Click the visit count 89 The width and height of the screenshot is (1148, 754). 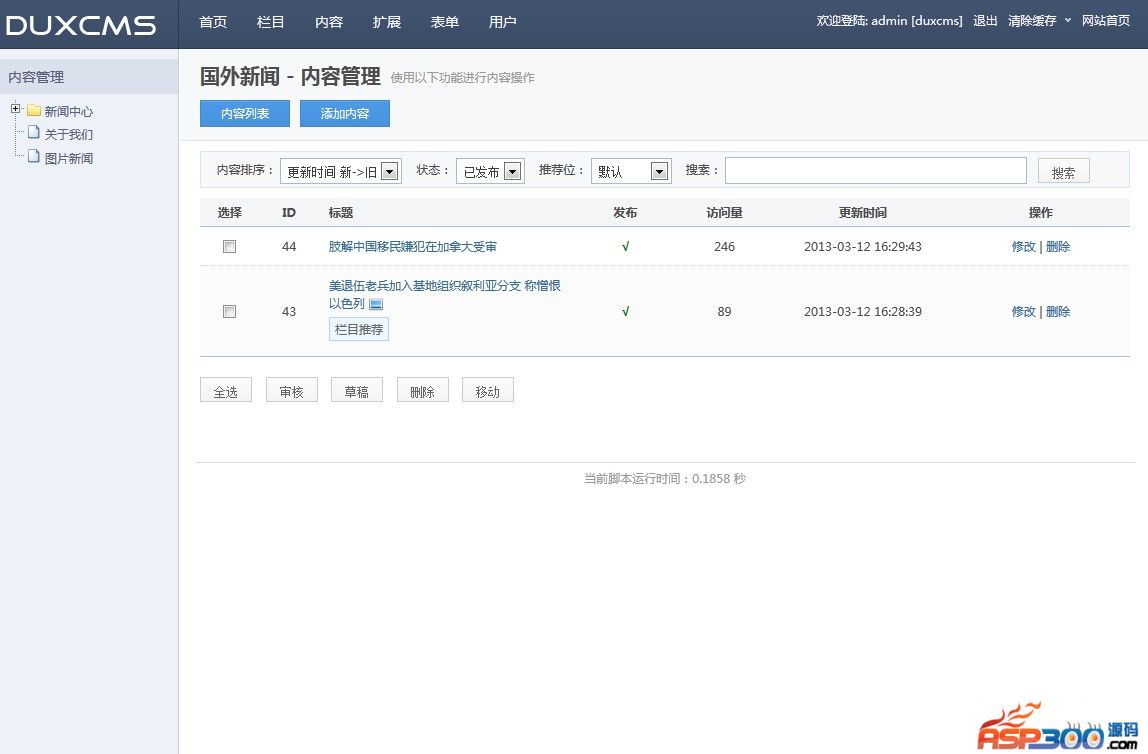pyautogui.click(x=724, y=312)
